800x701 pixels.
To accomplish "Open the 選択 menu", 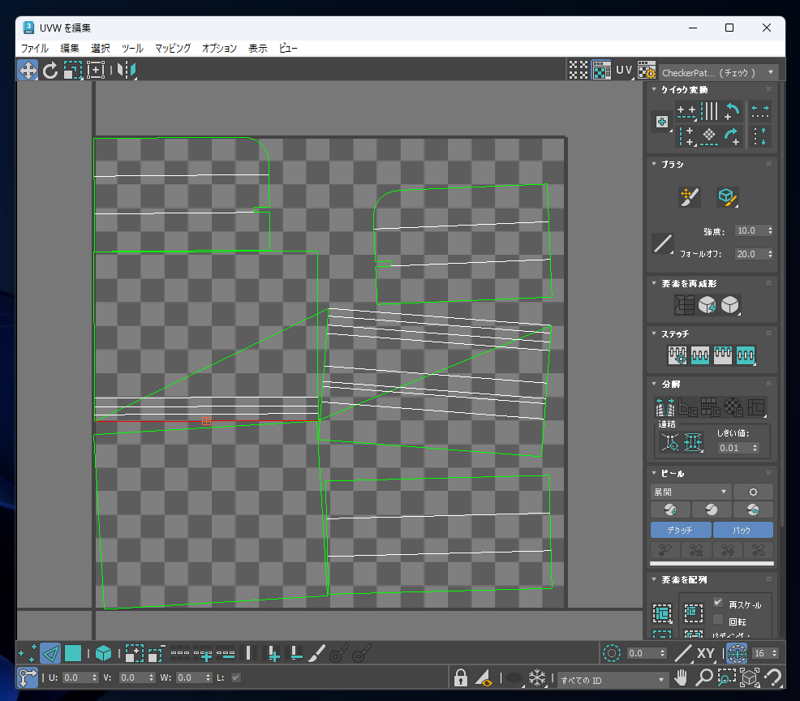I will pos(101,48).
